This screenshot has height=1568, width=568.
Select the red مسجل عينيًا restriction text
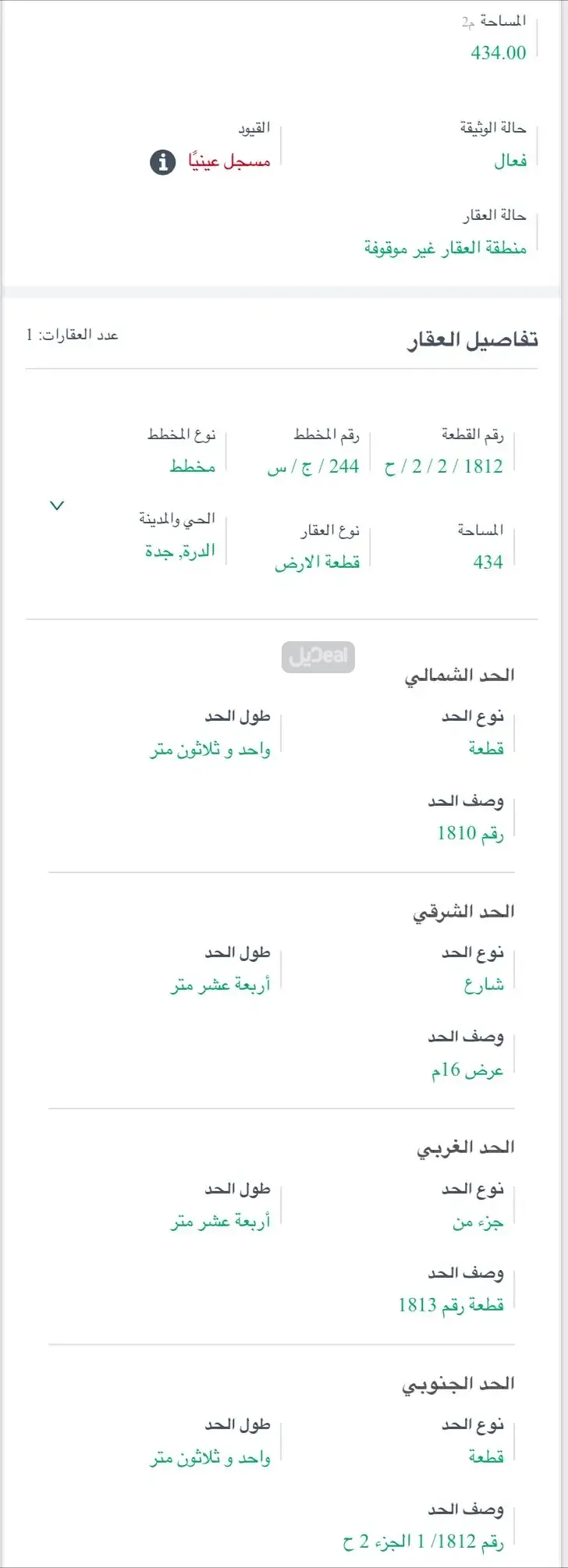[x=229, y=162]
